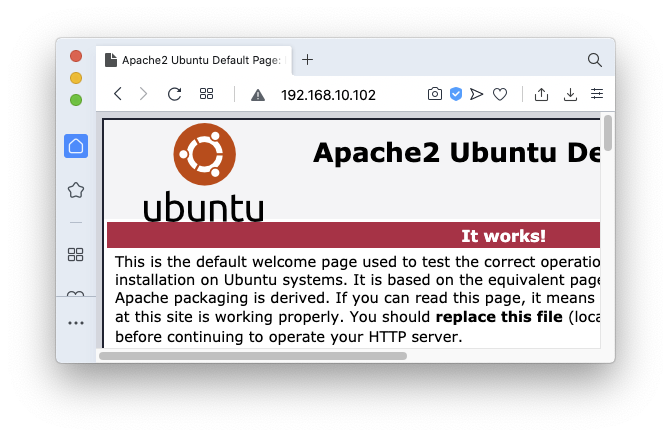Reload the current page
Screen dimensions: 671x437
click(174, 94)
